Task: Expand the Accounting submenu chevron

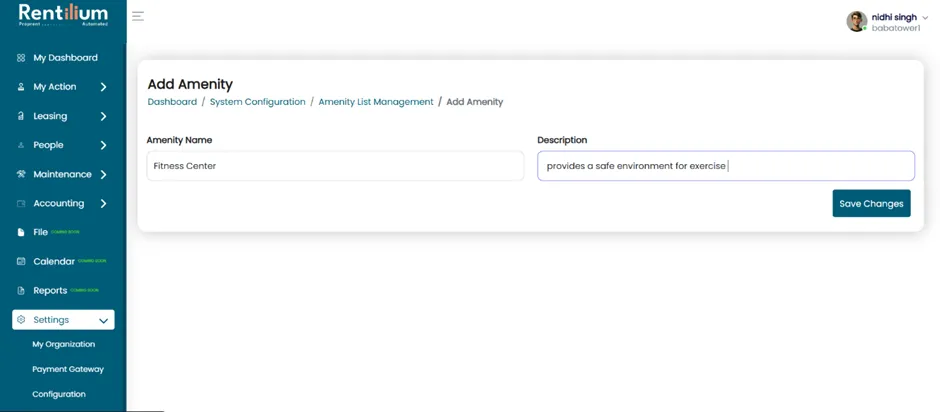Action: (103, 204)
